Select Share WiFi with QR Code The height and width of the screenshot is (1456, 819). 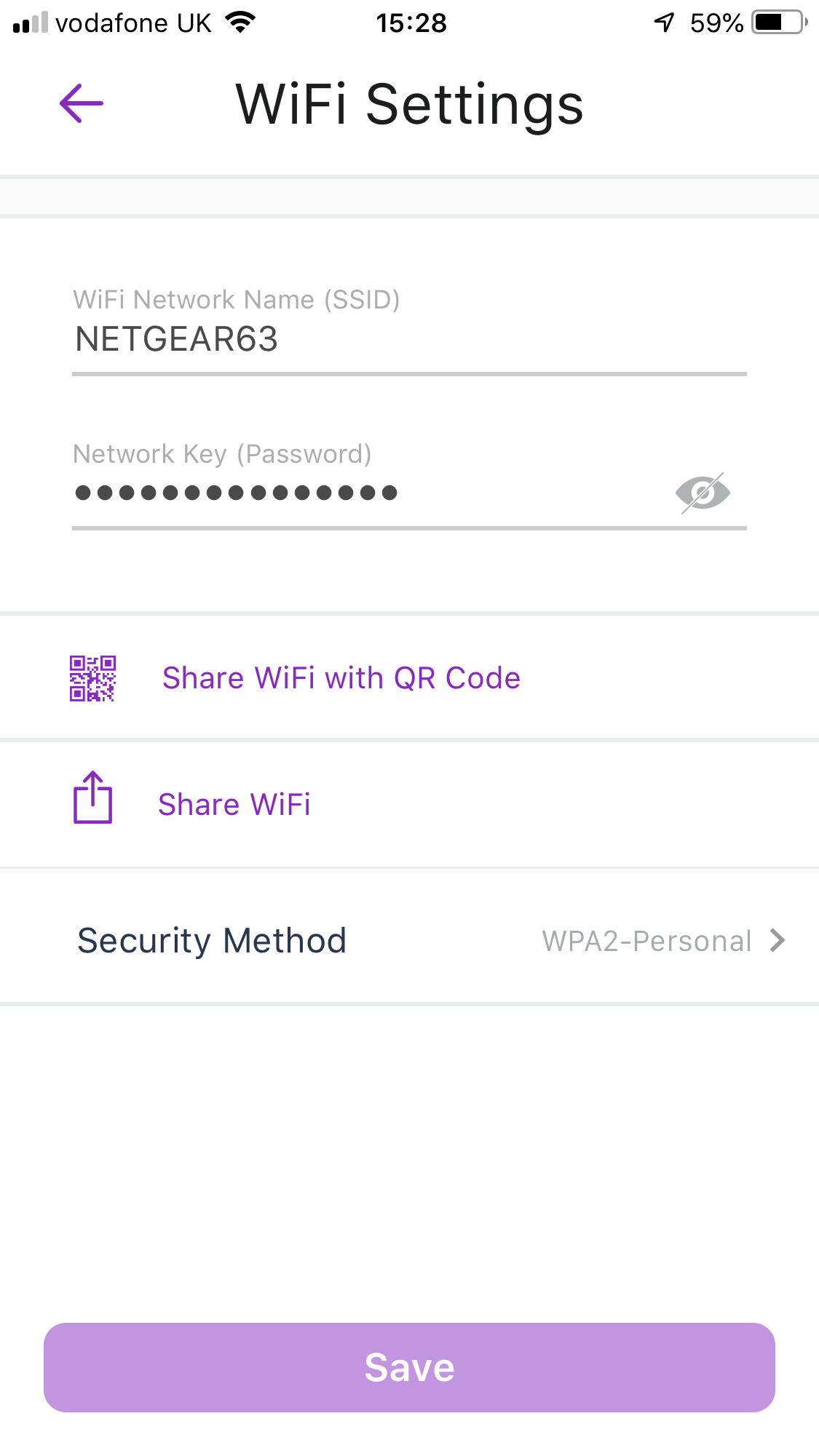[341, 678]
